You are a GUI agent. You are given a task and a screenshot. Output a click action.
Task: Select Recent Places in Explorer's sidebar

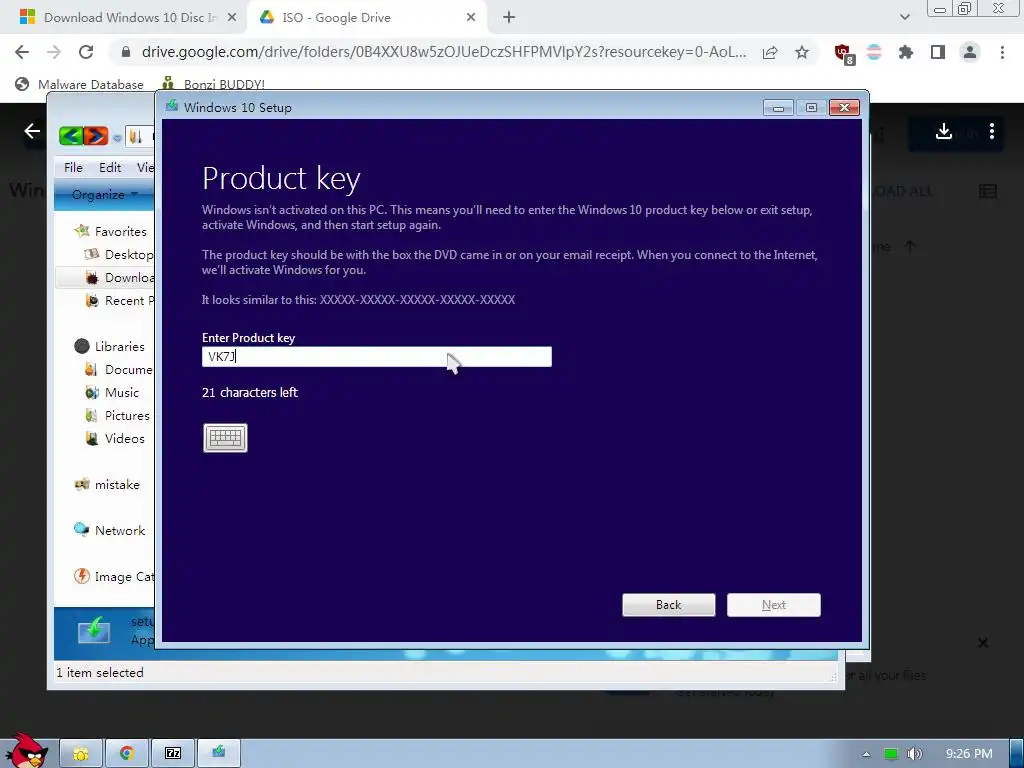point(120,300)
